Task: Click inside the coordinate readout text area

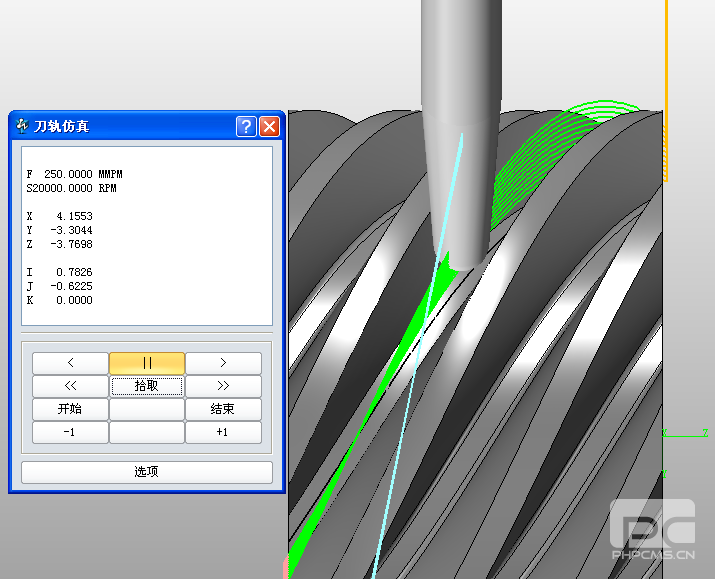Action: click(x=146, y=235)
